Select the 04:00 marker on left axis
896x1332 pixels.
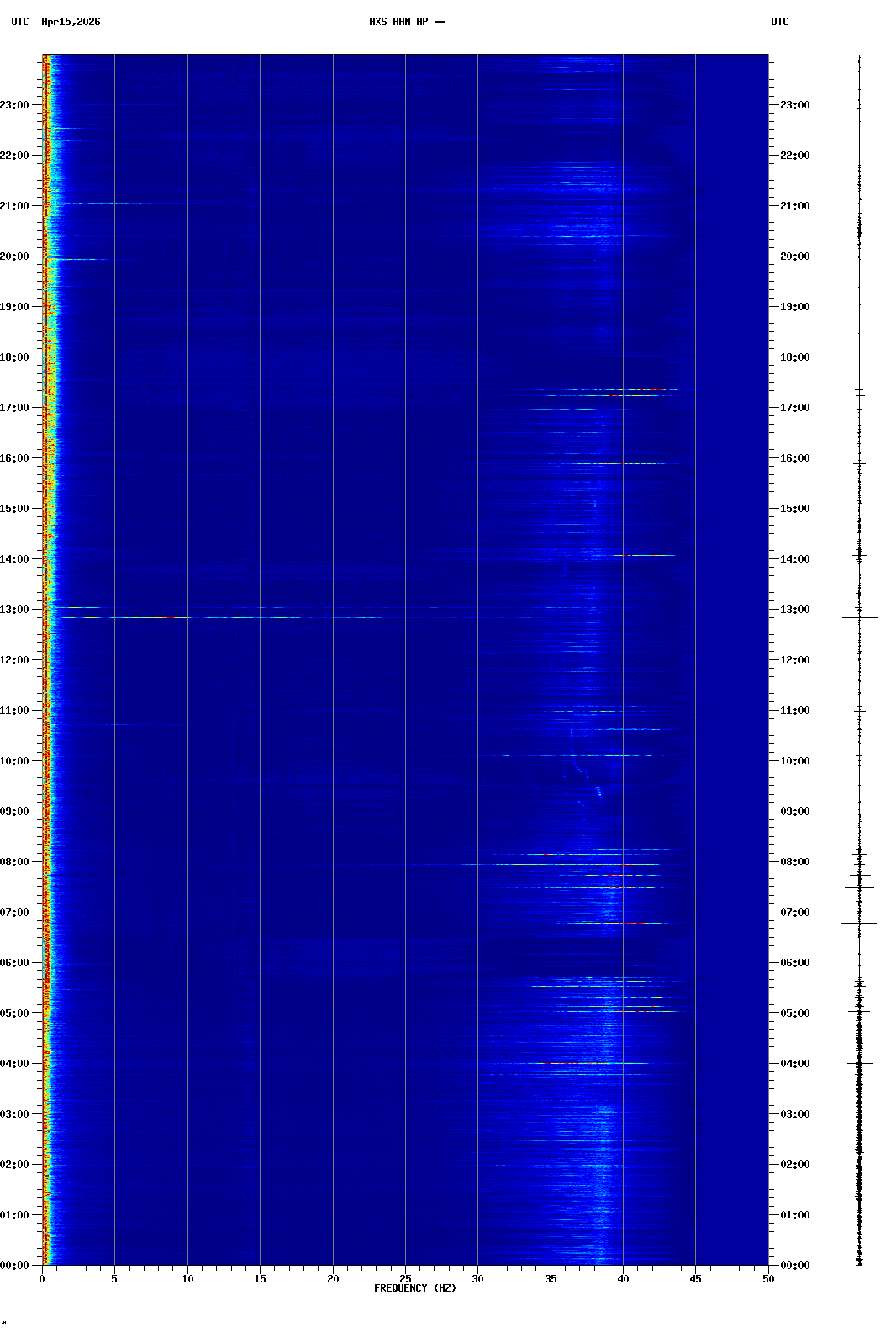[14, 1064]
